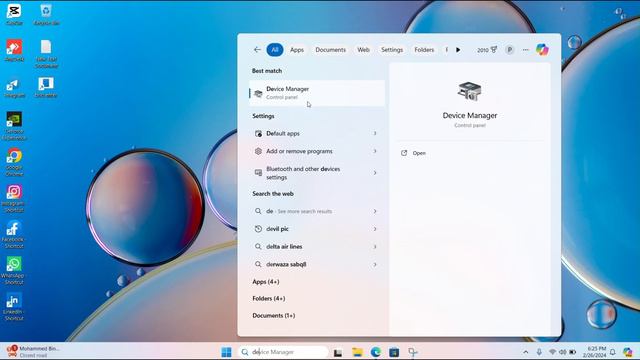Select the GeForce Experience desktop icon
This screenshot has width=640, height=360.
coord(14,126)
